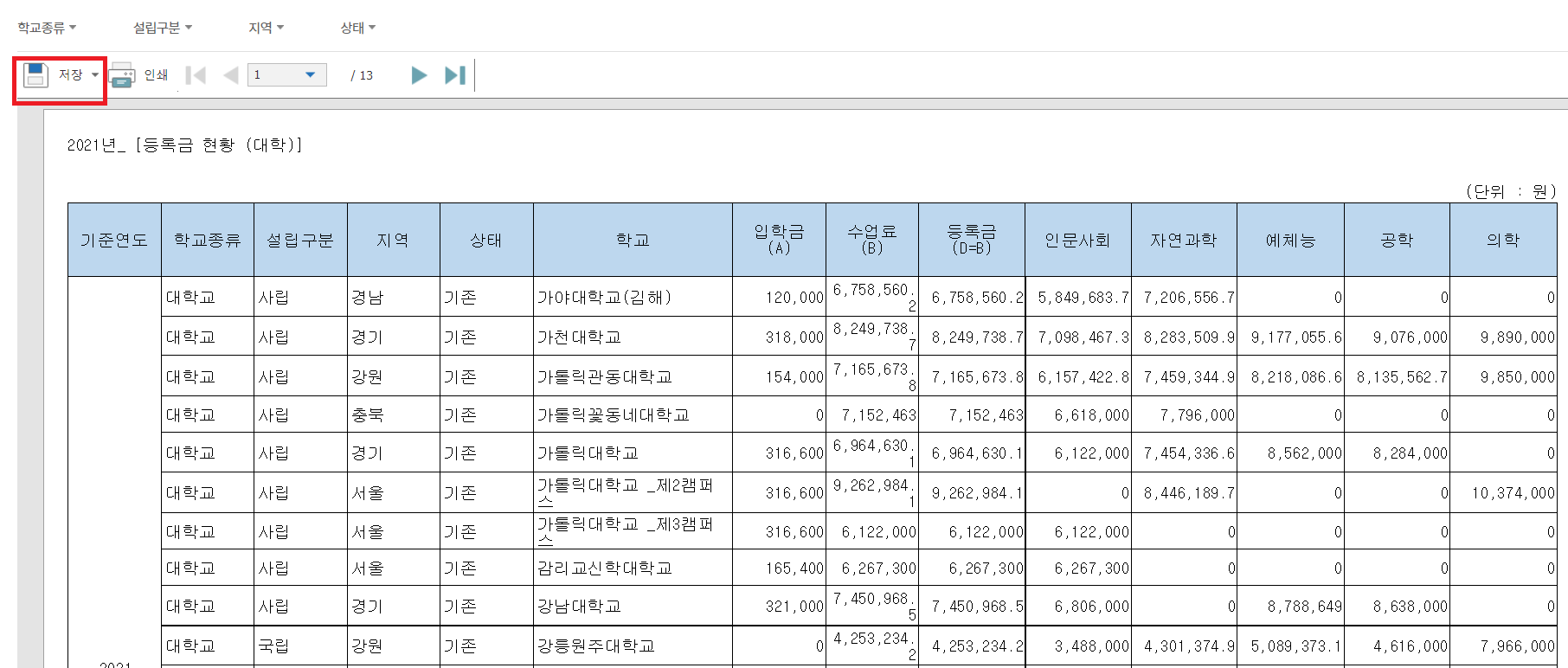Click the 8,788,649 예체능 value
1568x668 pixels.
pyautogui.click(x=1305, y=607)
